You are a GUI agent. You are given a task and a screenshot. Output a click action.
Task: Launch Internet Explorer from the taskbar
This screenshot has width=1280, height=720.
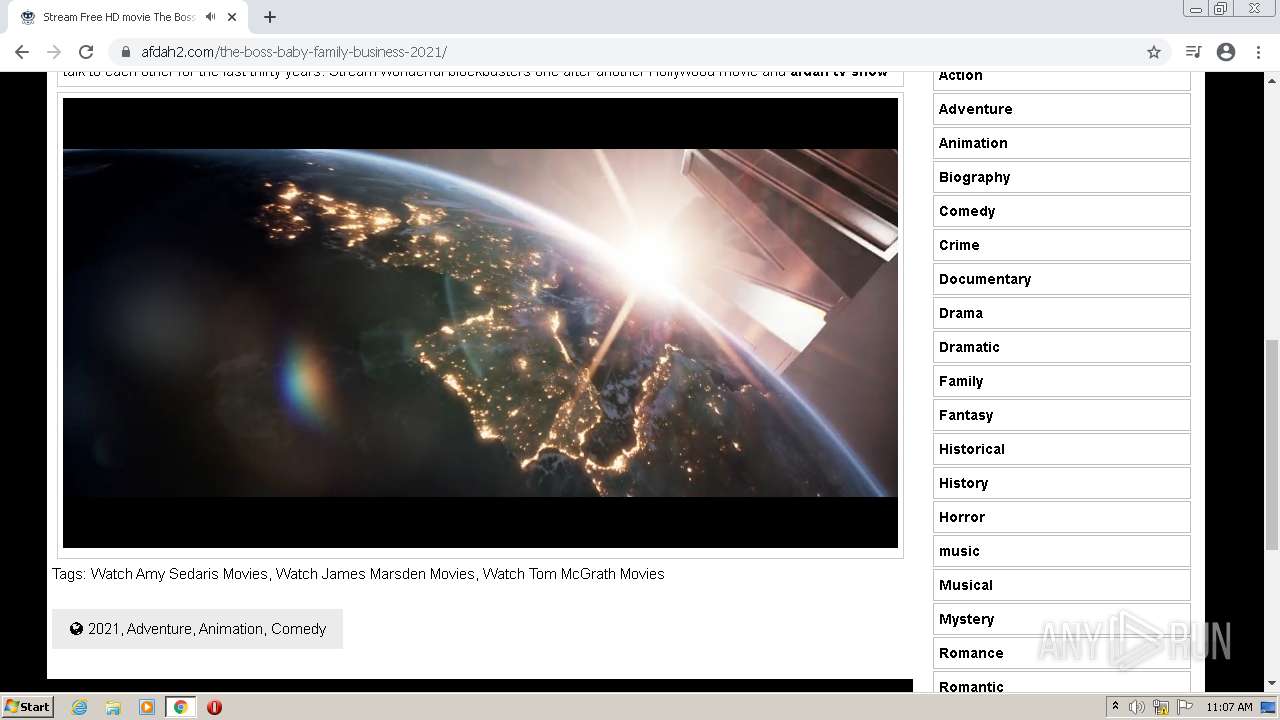click(x=79, y=707)
